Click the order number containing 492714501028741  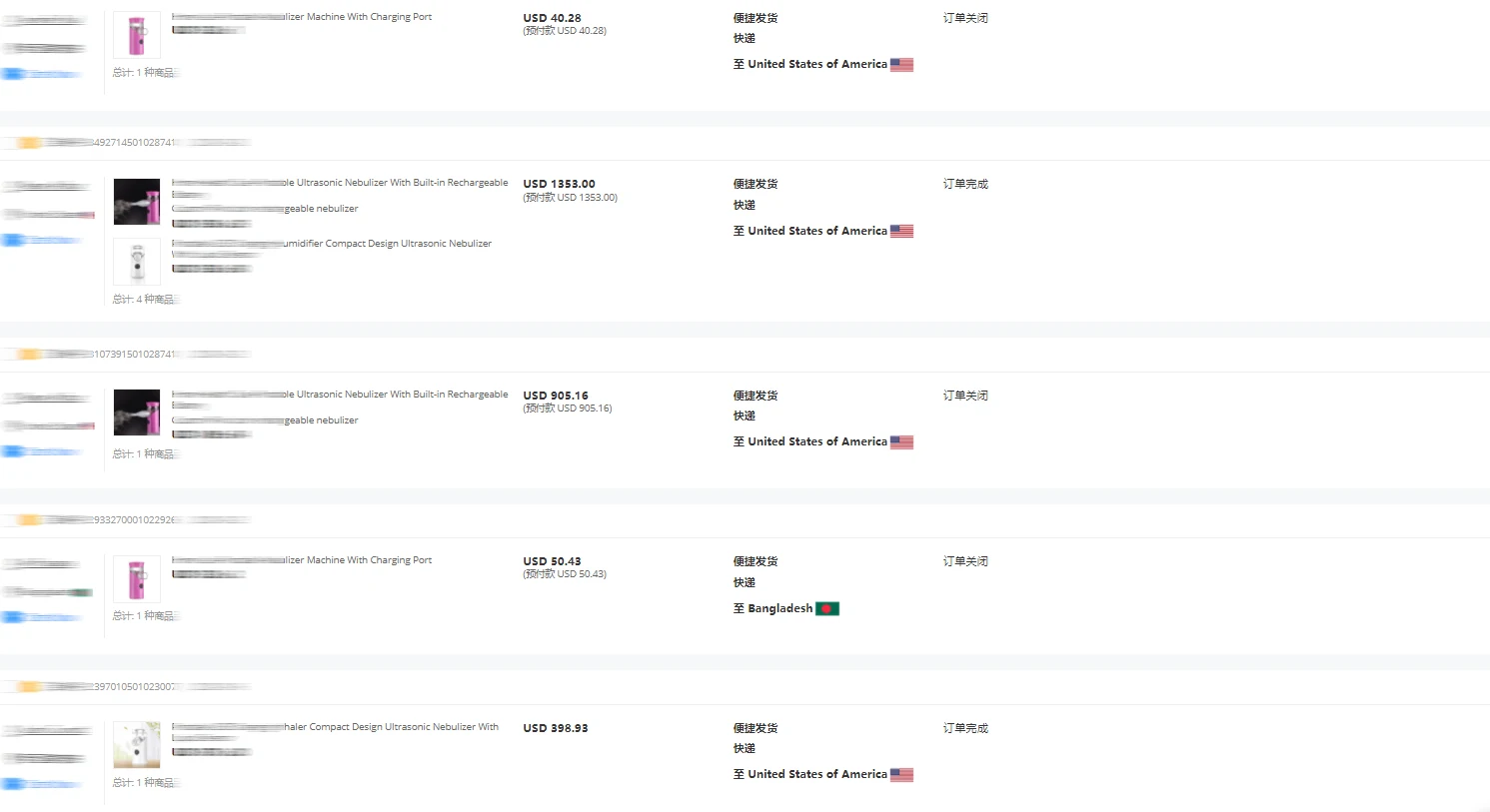(133, 143)
